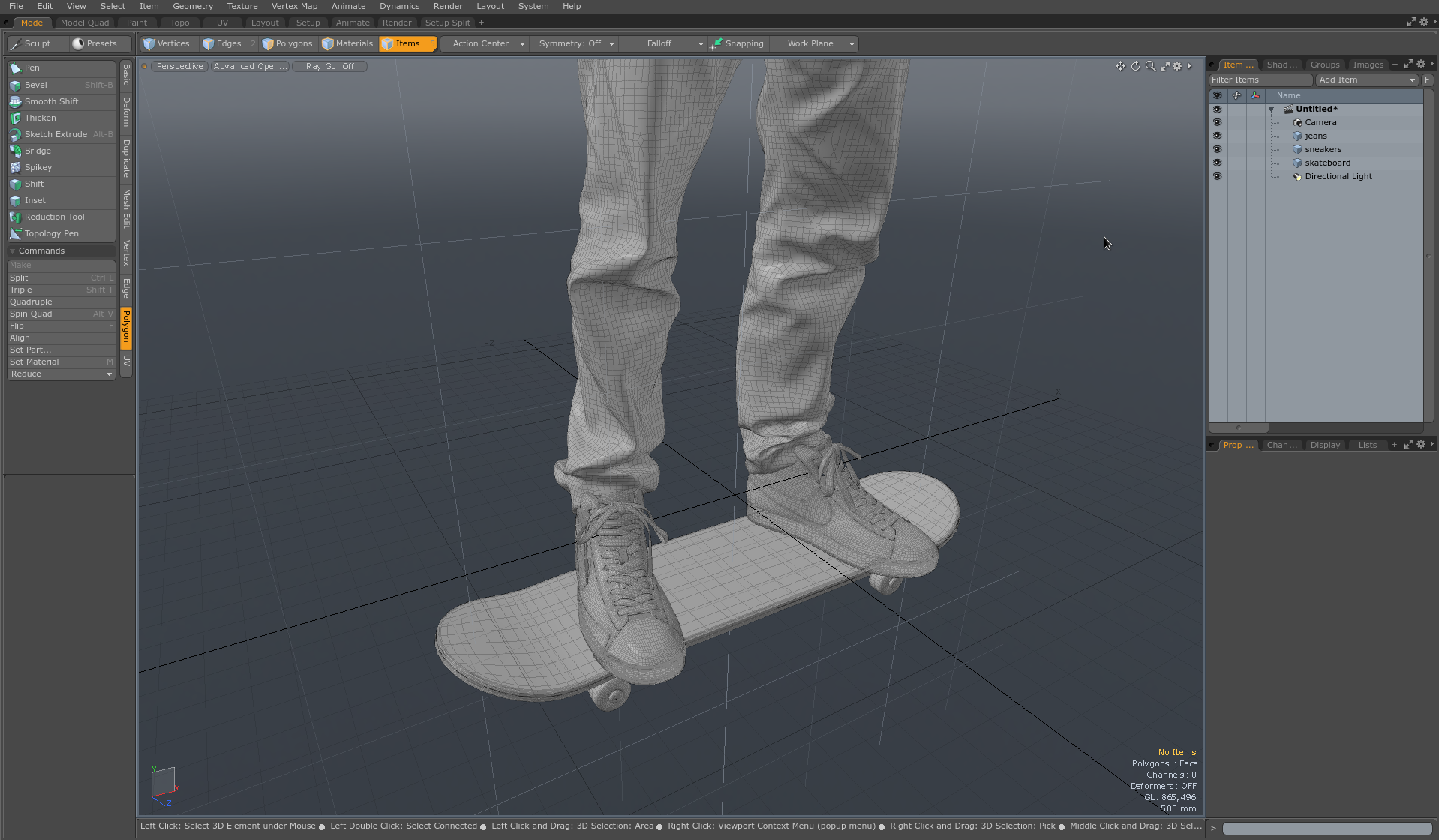The width and height of the screenshot is (1439, 840).
Task: Switch to Vertices selection mode
Action: pyautogui.click(x=167, y=43)
